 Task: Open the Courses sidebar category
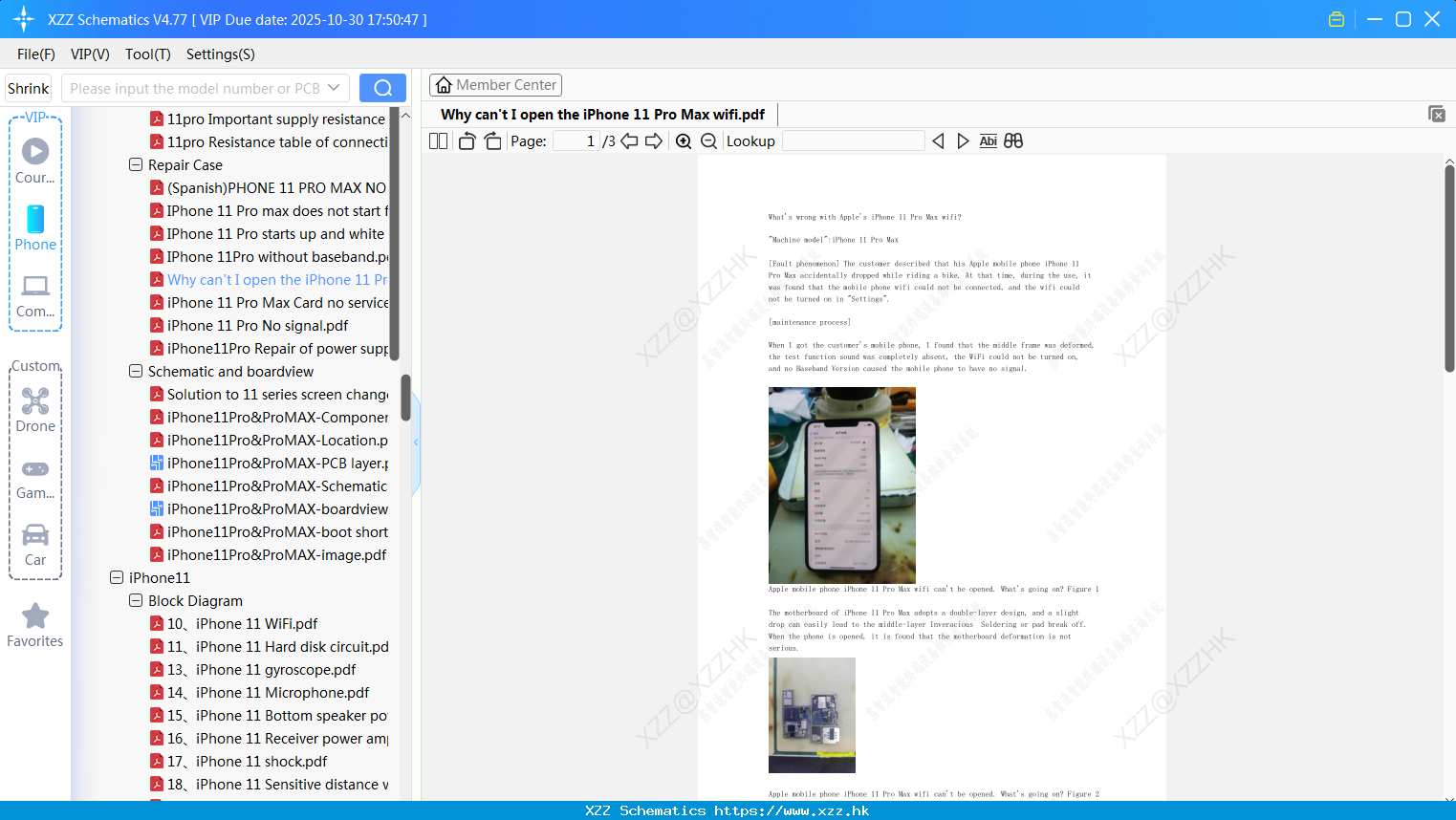(35, 162)
